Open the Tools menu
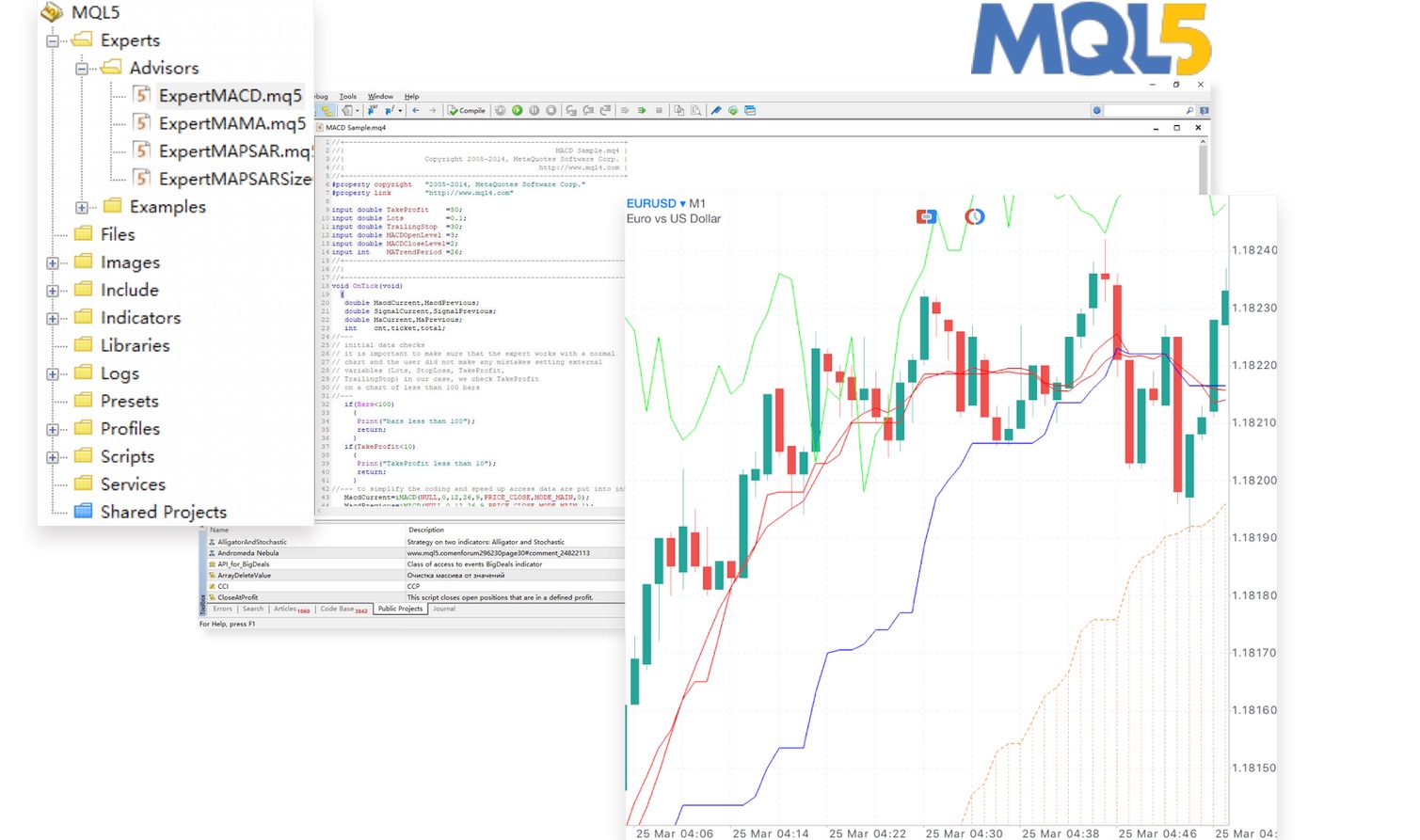Image resolution: width=1420 pixels, height=840 pixels. [348, 97]
